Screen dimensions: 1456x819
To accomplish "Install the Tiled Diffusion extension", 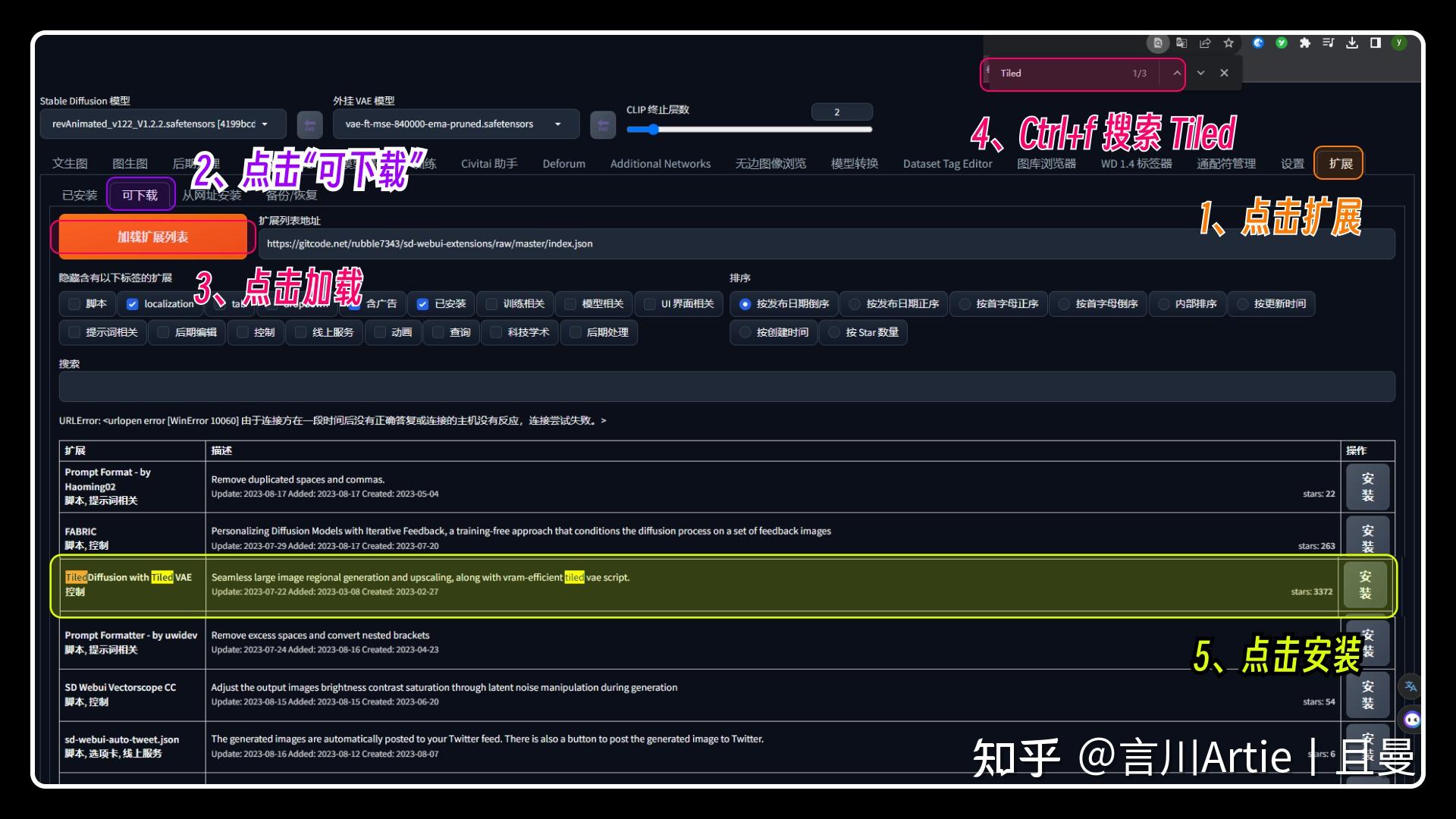I will click(x=1365, y=585).
